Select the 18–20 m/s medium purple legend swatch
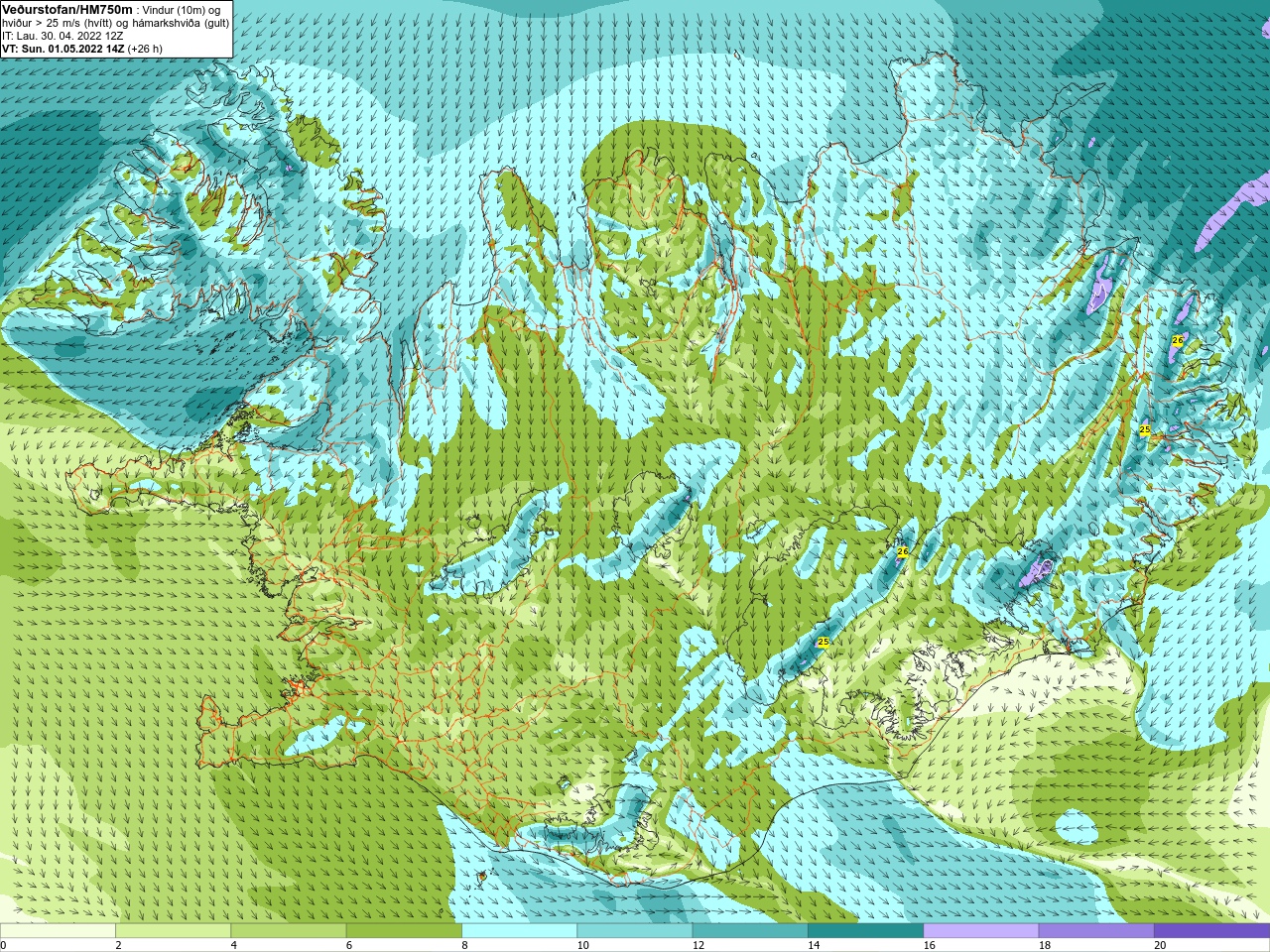1270x952 pixels. tap(1096, 931)
